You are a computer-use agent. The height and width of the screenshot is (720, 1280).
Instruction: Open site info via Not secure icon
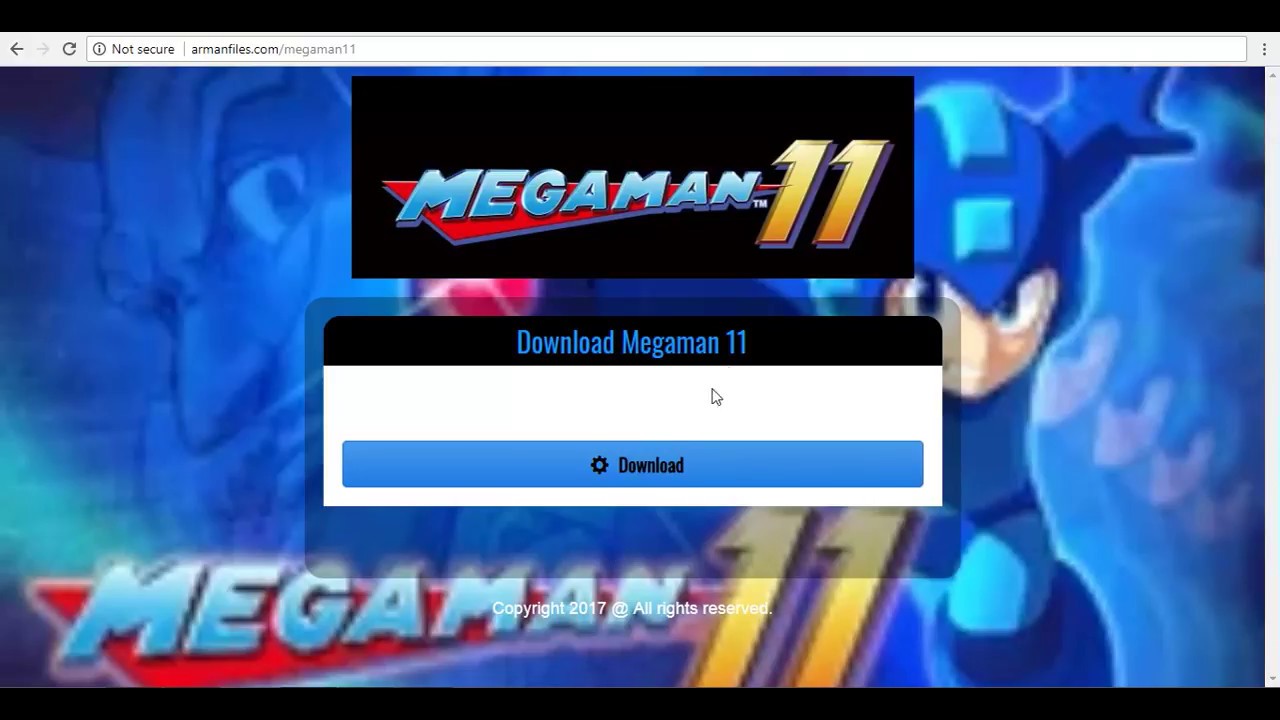pos(99,49)
